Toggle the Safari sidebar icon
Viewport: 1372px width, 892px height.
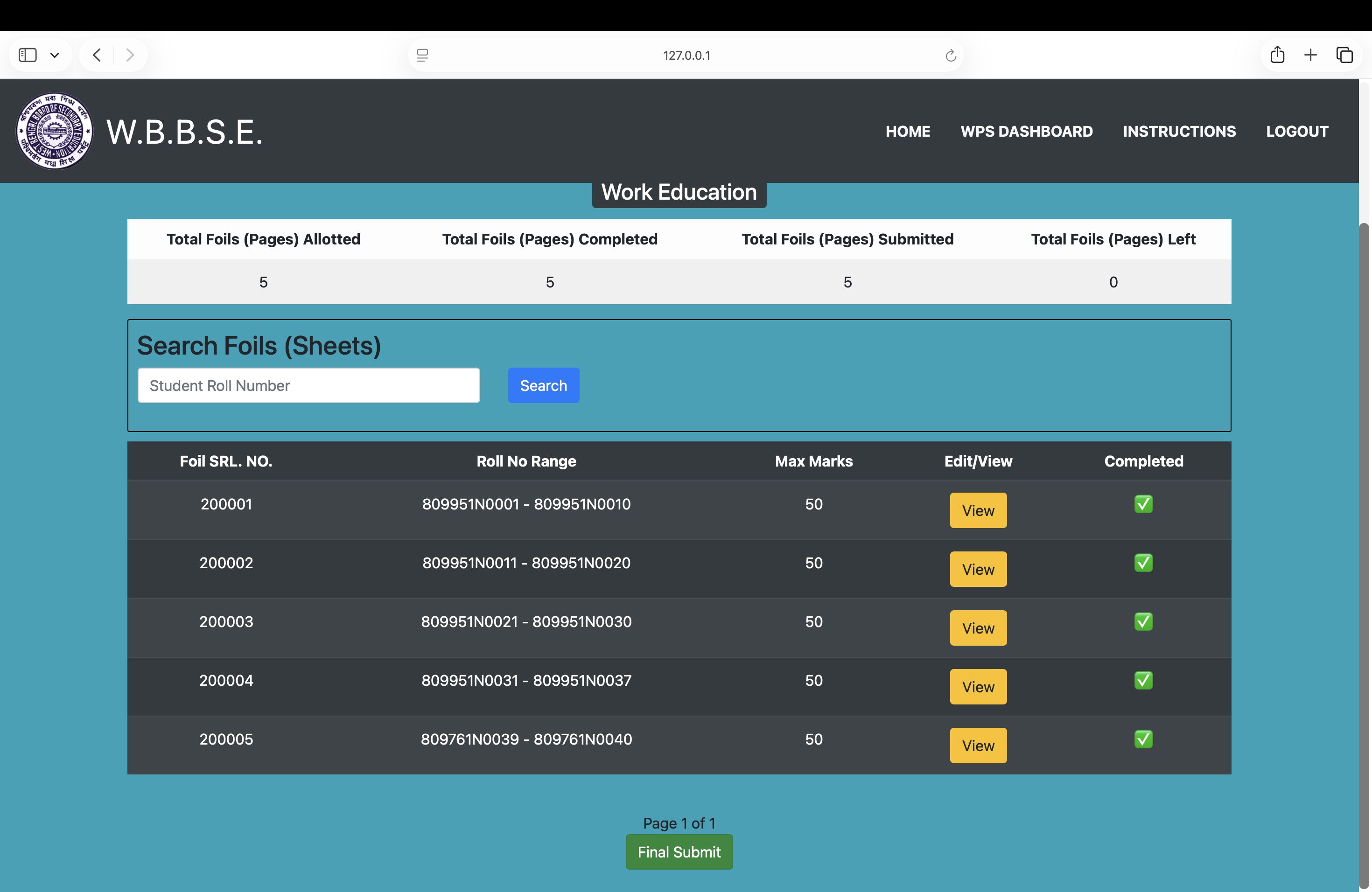pyautogui.click(x=28, y=56)
